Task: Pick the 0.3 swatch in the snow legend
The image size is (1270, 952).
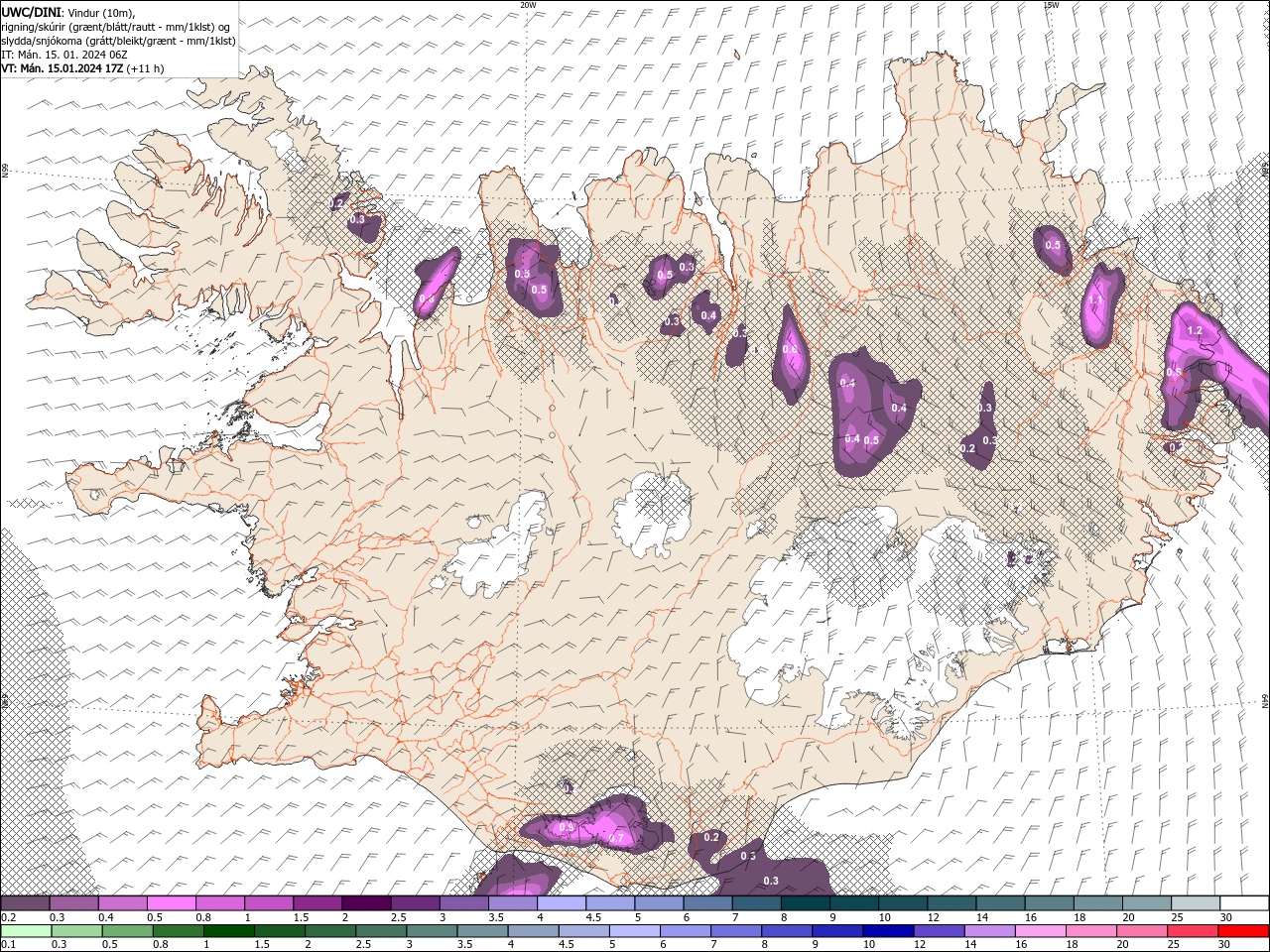Action: coord(73,903)
